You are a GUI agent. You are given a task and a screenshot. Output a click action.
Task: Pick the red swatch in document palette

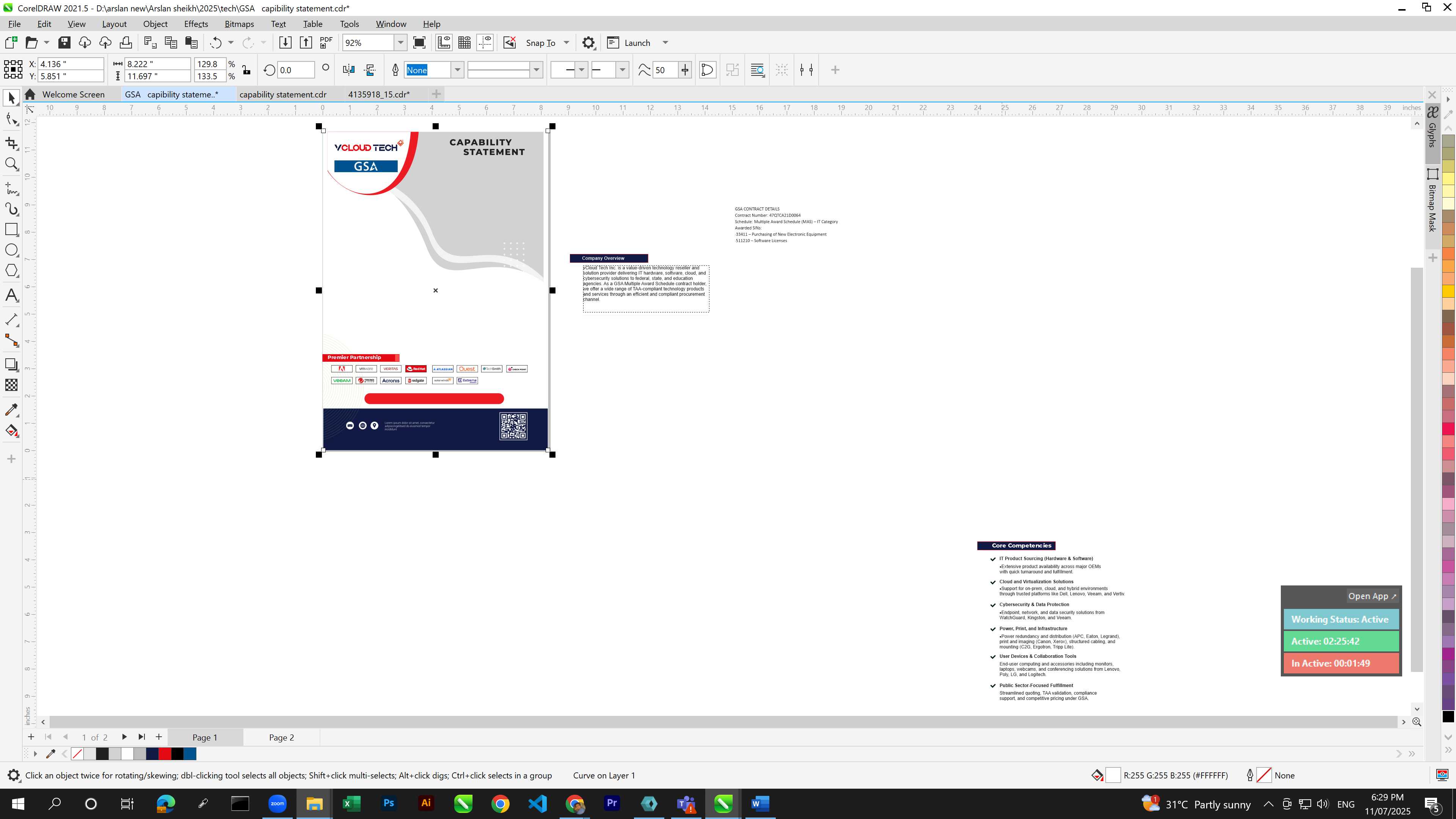pyautogui.click(x=165, y=753)
